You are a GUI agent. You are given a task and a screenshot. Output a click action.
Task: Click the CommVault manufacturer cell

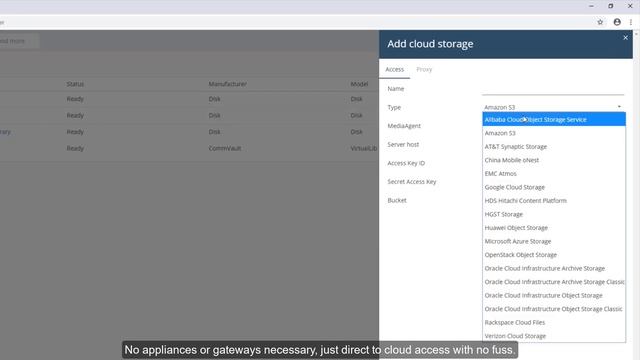coord(225,148)
